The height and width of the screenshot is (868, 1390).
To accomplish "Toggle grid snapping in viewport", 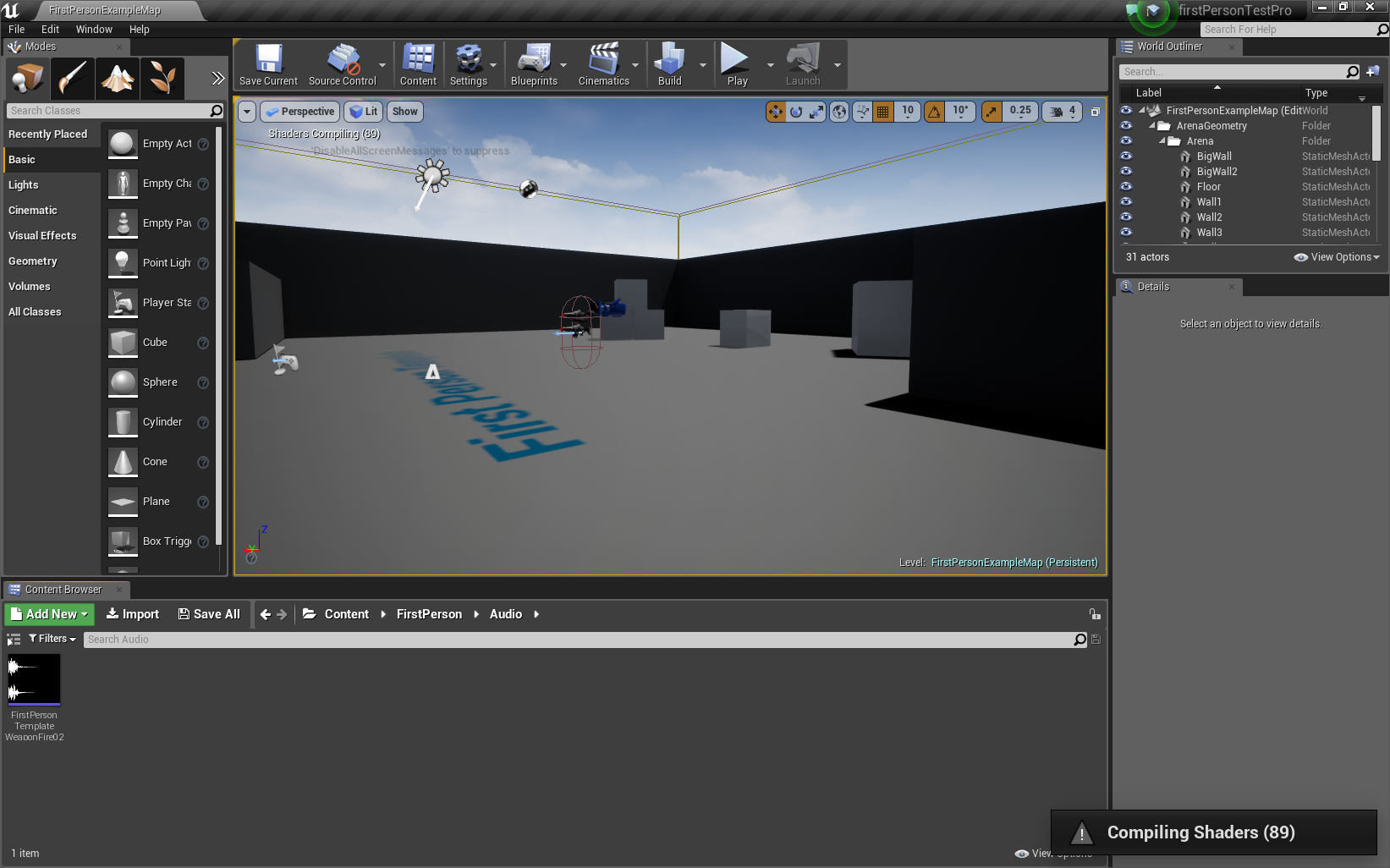I will [x=882, y=112].
